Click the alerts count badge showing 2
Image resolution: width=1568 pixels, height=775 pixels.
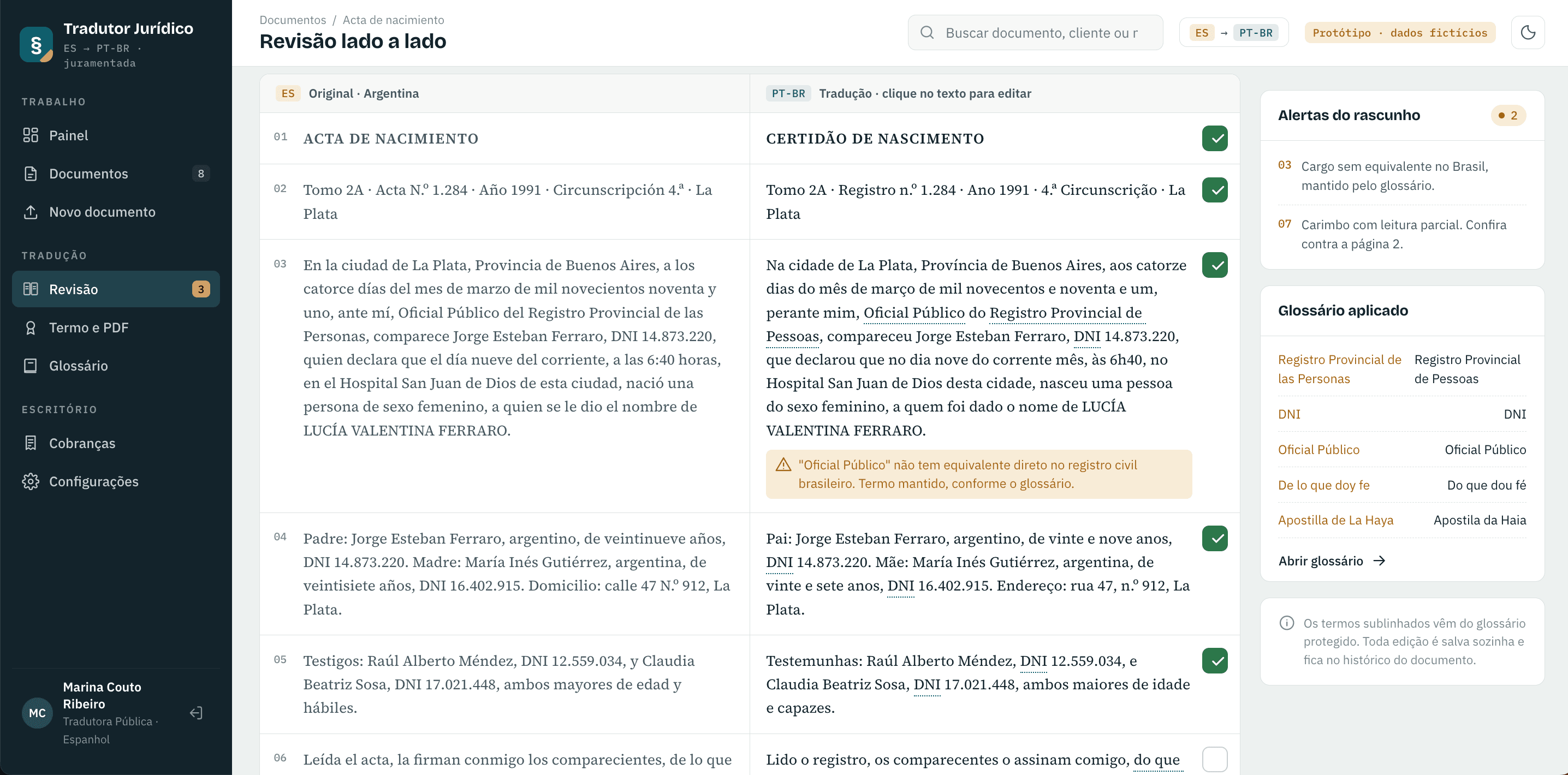tap(1508, 115)
